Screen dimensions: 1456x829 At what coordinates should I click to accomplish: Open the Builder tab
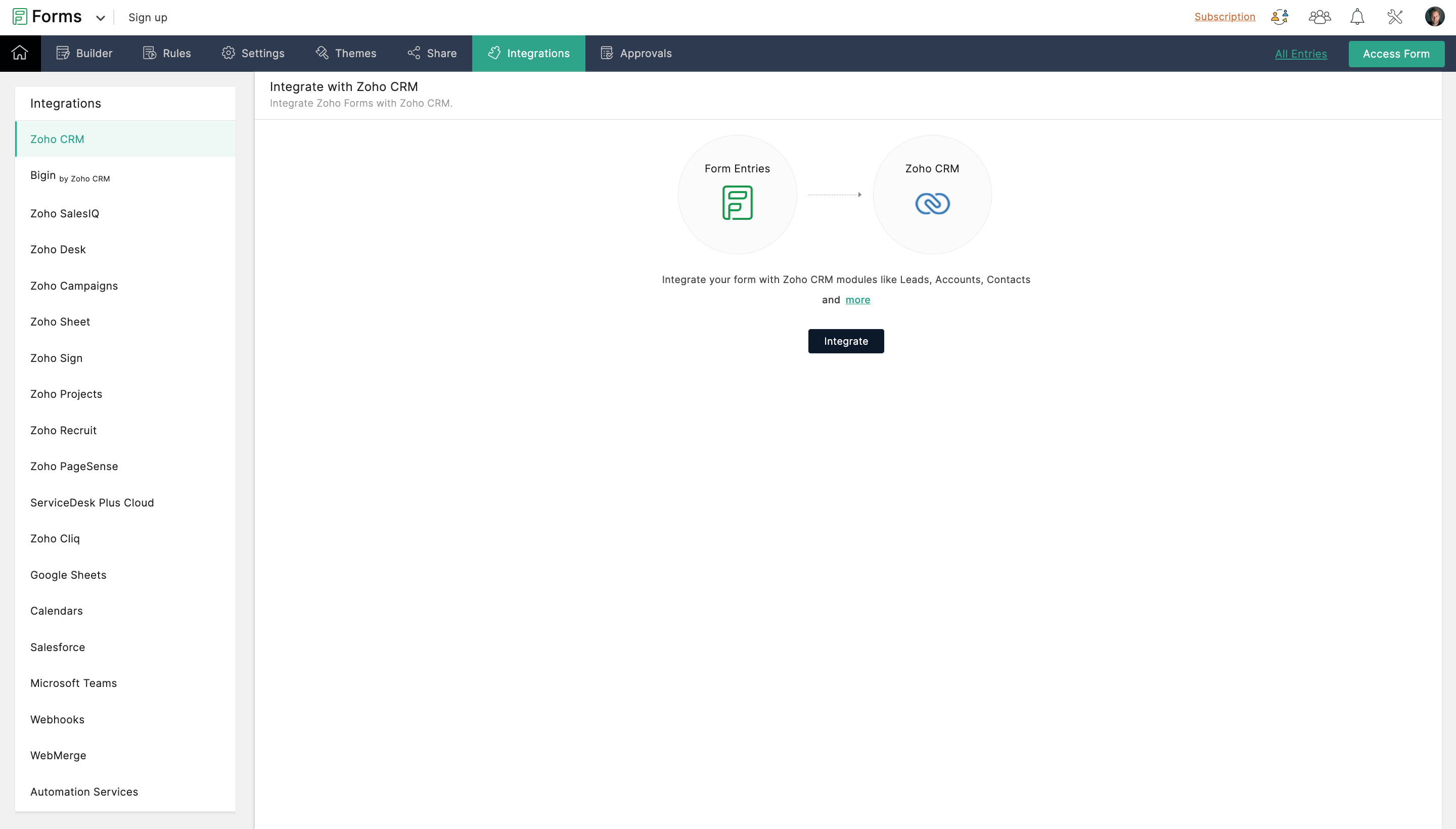click(x=84, y=53)
